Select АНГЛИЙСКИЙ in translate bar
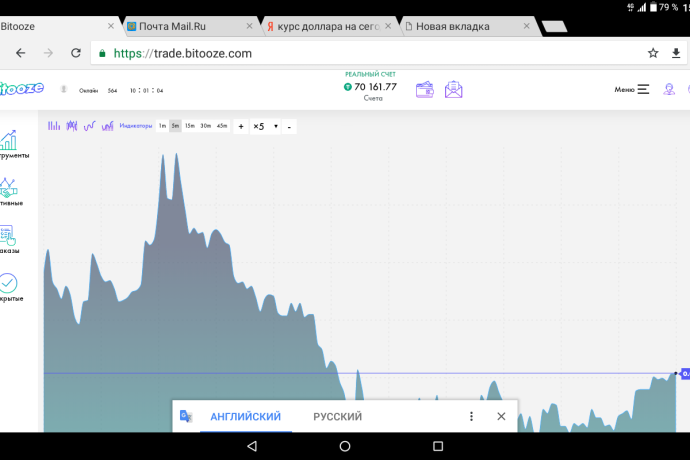The image size is (690, 460). coord(246,416)
